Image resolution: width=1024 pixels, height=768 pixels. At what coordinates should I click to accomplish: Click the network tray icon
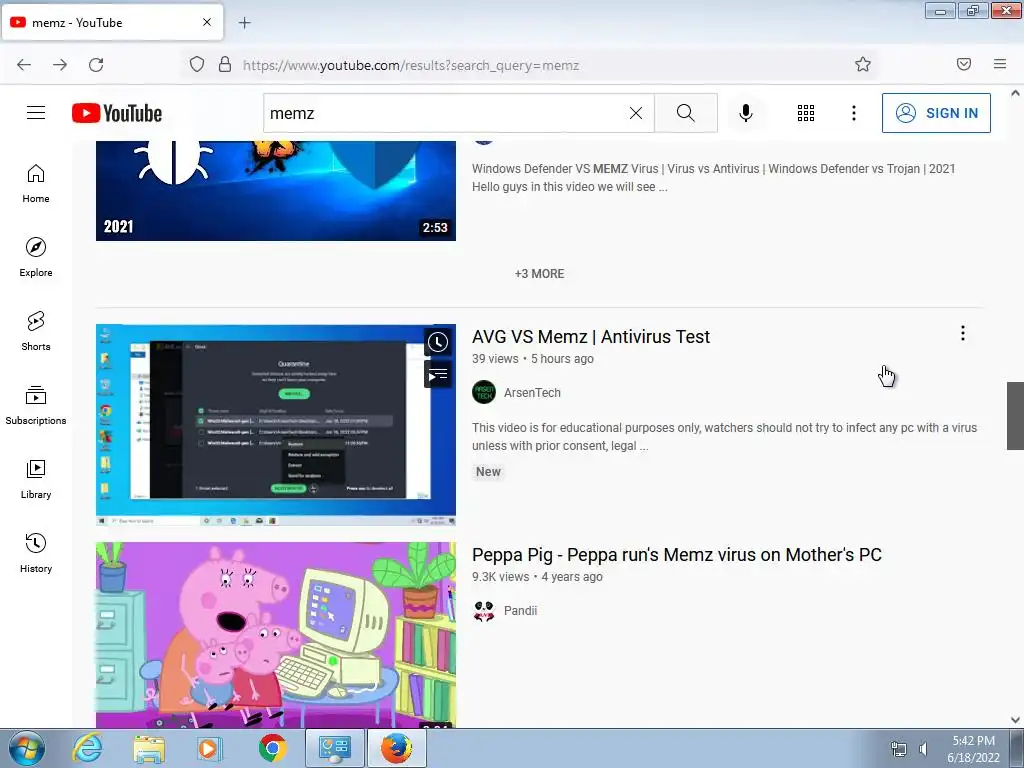pos(899,749)
